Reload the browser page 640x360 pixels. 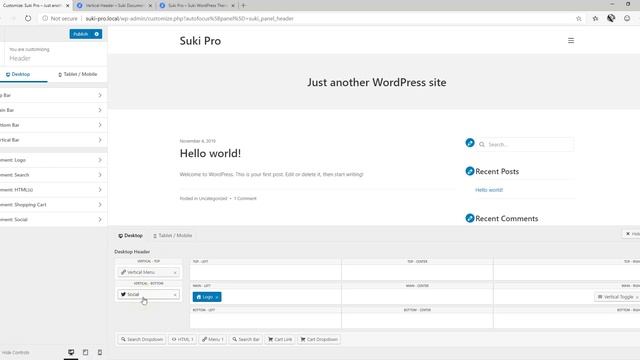pyautogui.click(x=28, y=18)
